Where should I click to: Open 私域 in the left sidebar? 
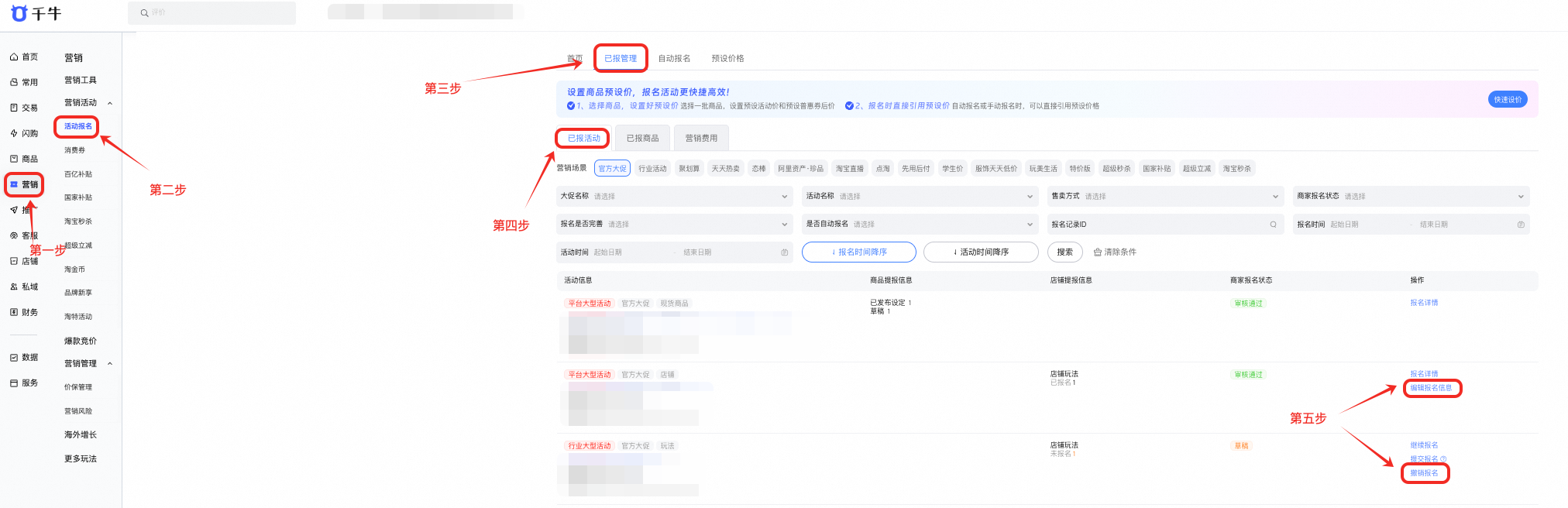(24, 287)
